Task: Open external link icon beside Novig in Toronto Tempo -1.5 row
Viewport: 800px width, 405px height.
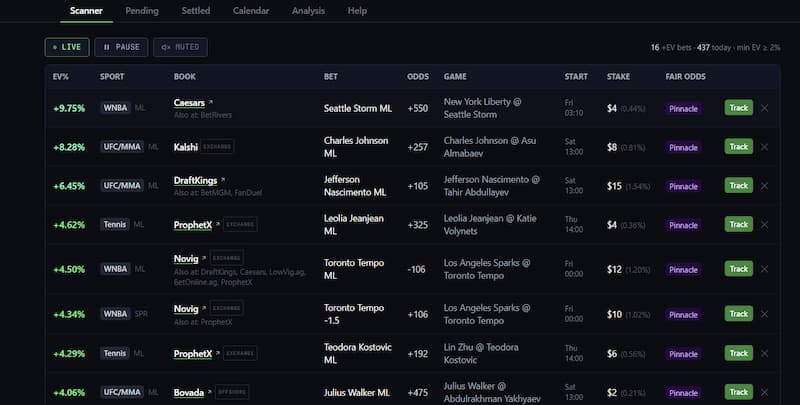Action: pyautogui.click(x=204, y=309)
